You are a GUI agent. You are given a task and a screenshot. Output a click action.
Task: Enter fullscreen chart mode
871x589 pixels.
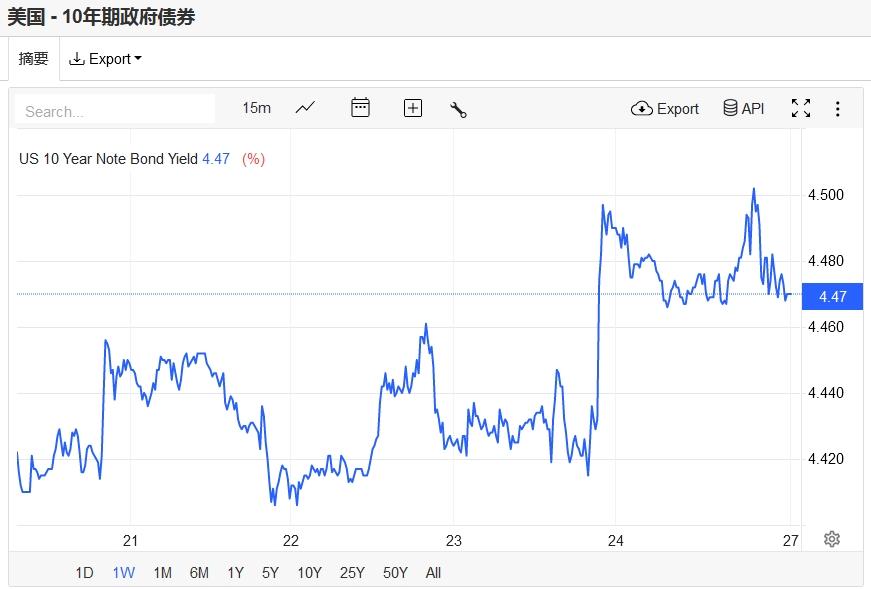[801, 108]
